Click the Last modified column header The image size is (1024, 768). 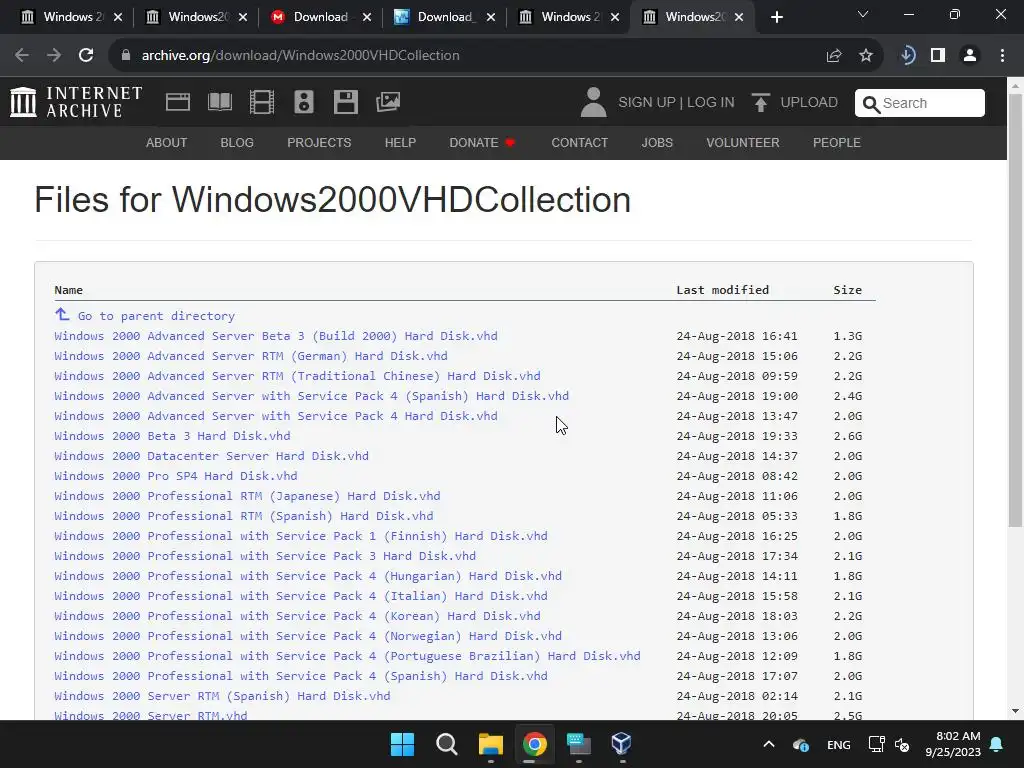pyautogui.click(x=722, y=290)
